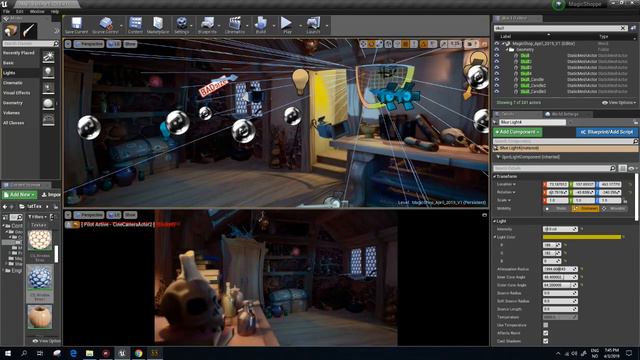Viewport: 640px width, 360px height.
Task: Click camera speed icon in viewport toolbar
Action: (470, 44)
